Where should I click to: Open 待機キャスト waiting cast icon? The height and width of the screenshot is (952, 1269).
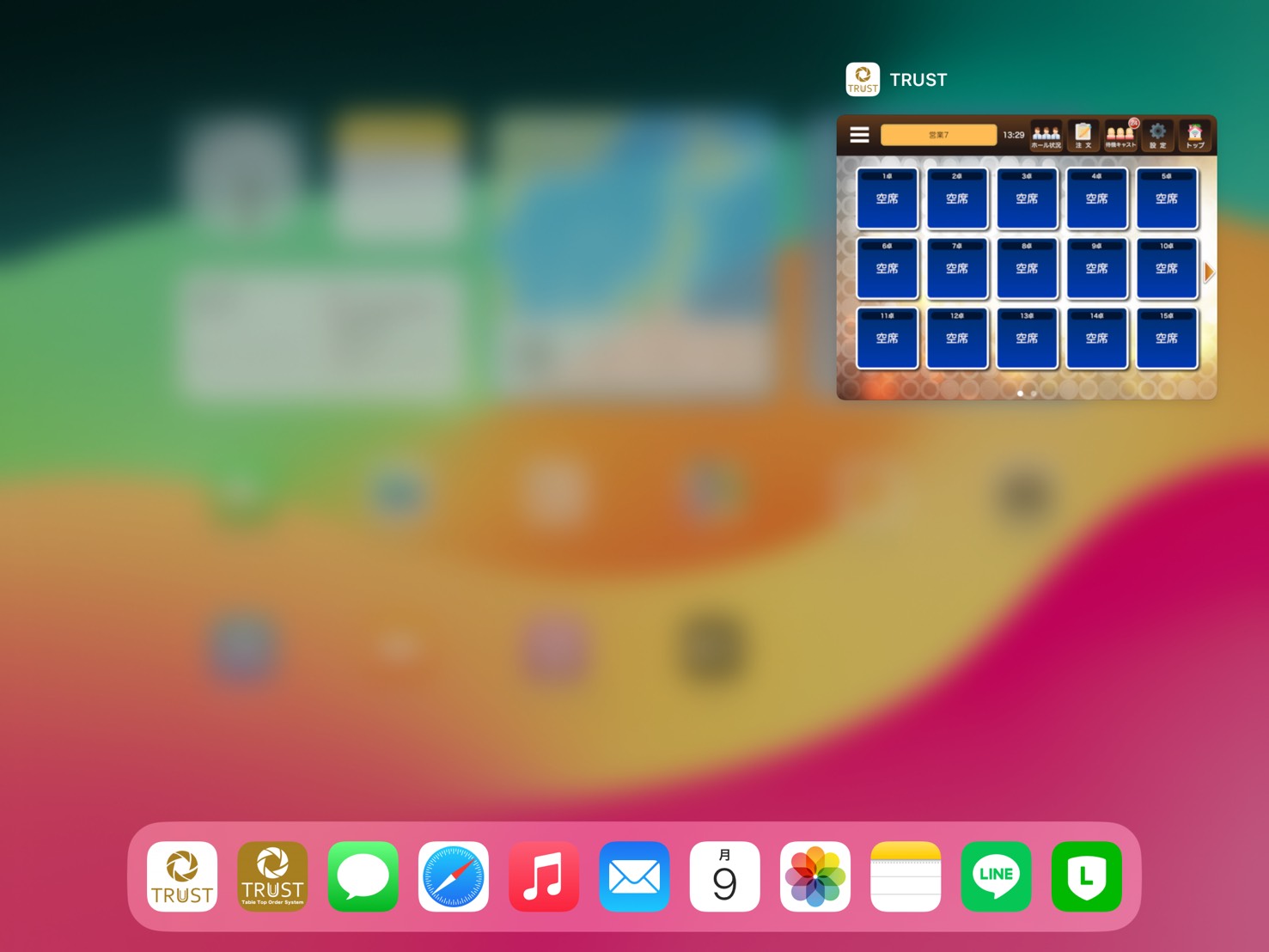coord(1120,135)
